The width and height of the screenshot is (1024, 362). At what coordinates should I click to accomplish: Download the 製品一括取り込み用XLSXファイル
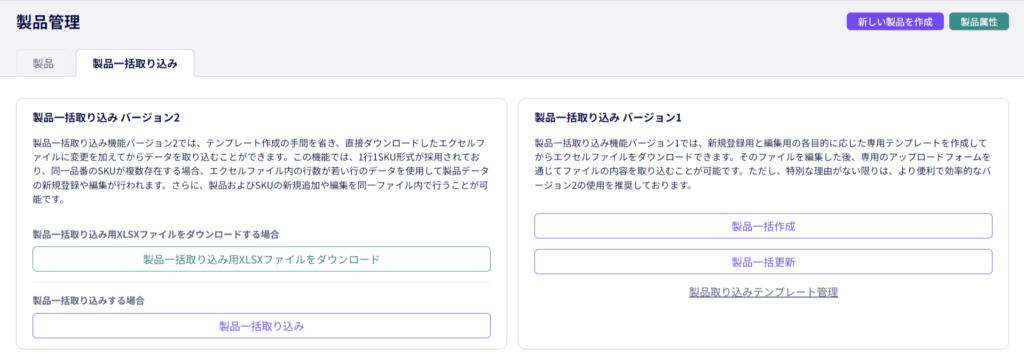[261, 259]
